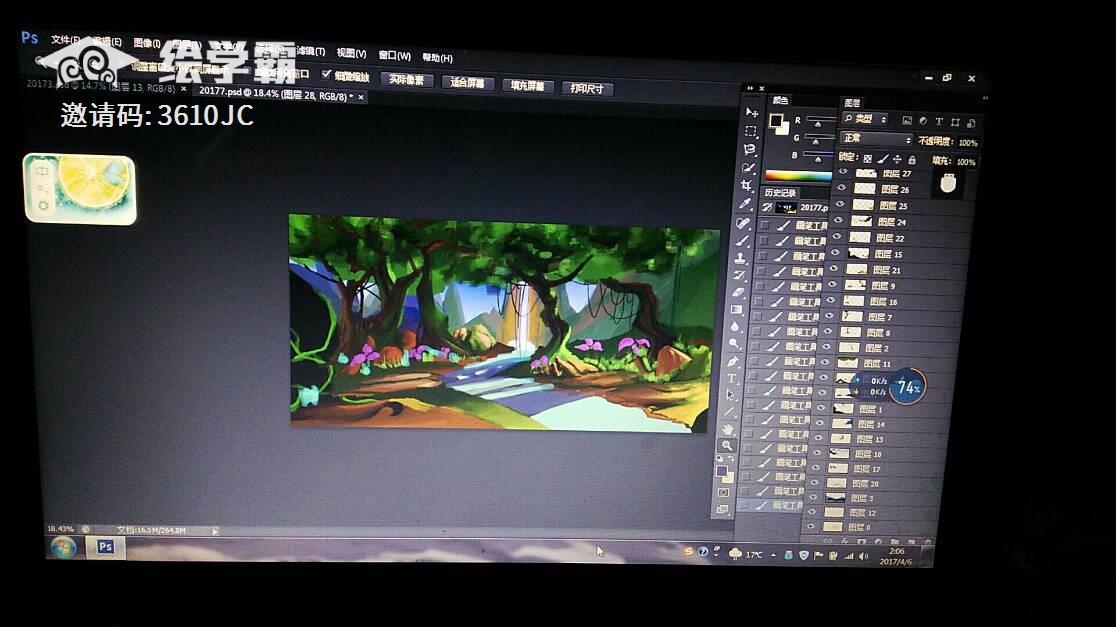The image size is (1116, 627).
Task: Filter layers by adjustment layer icon
Action: tap(923, 121)
